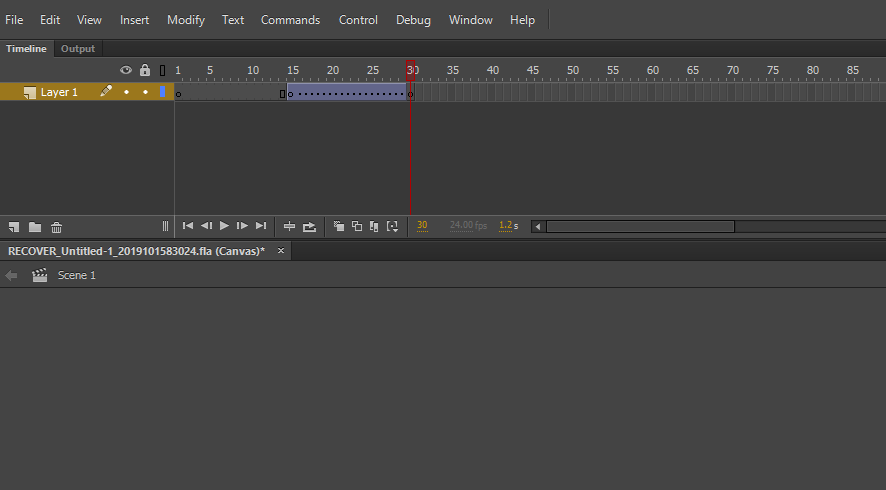Click frame 50 on the timeline ruler
This screenshot has height=490, width=886.
click(571, 71)
